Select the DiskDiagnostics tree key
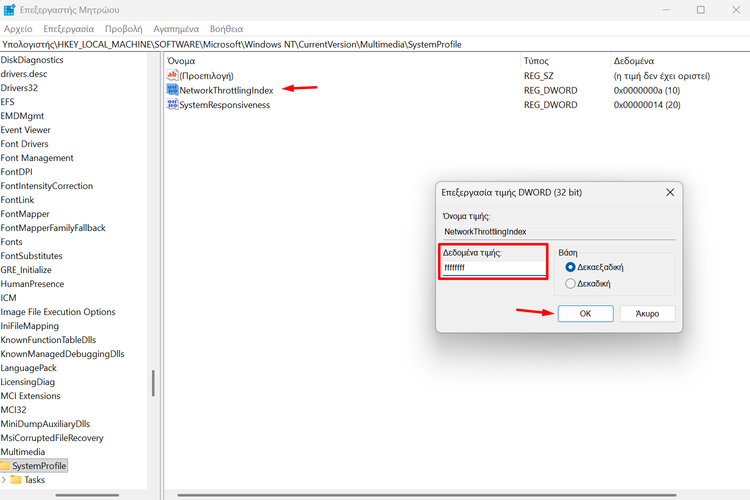Viewport: 750px width, 500px height. pyautogui.click(x=32, y=60)
